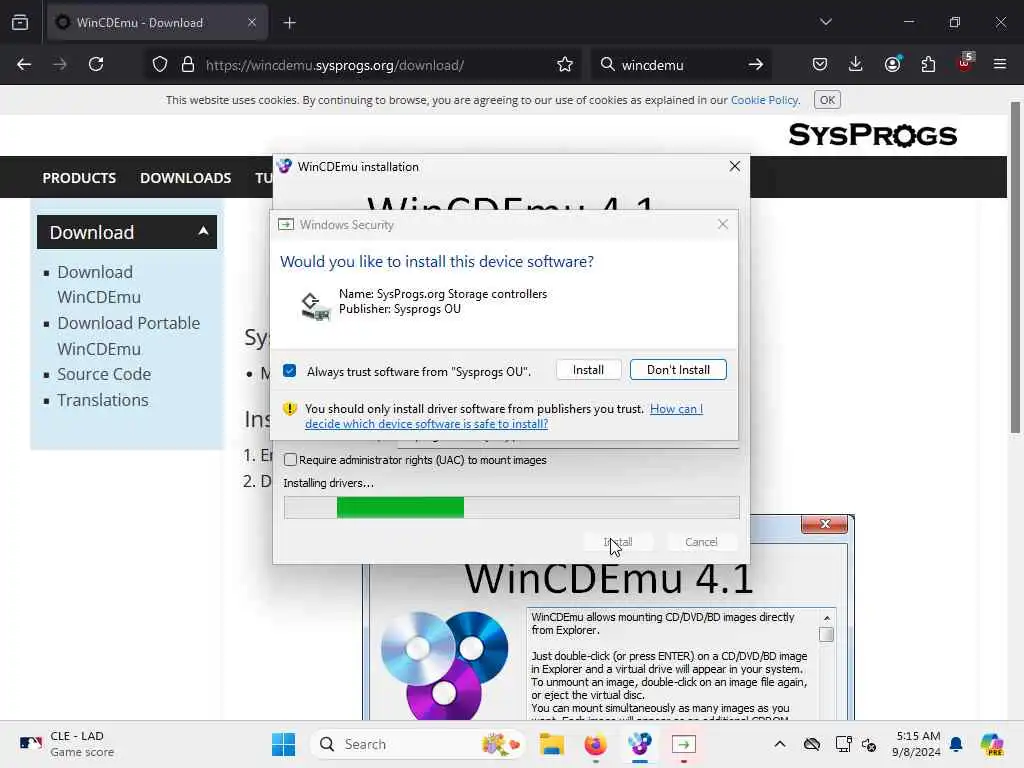This screenshot has height=768, width=1024.
Task: Switch to Firefox on taskbar
Action: (596, 744)
